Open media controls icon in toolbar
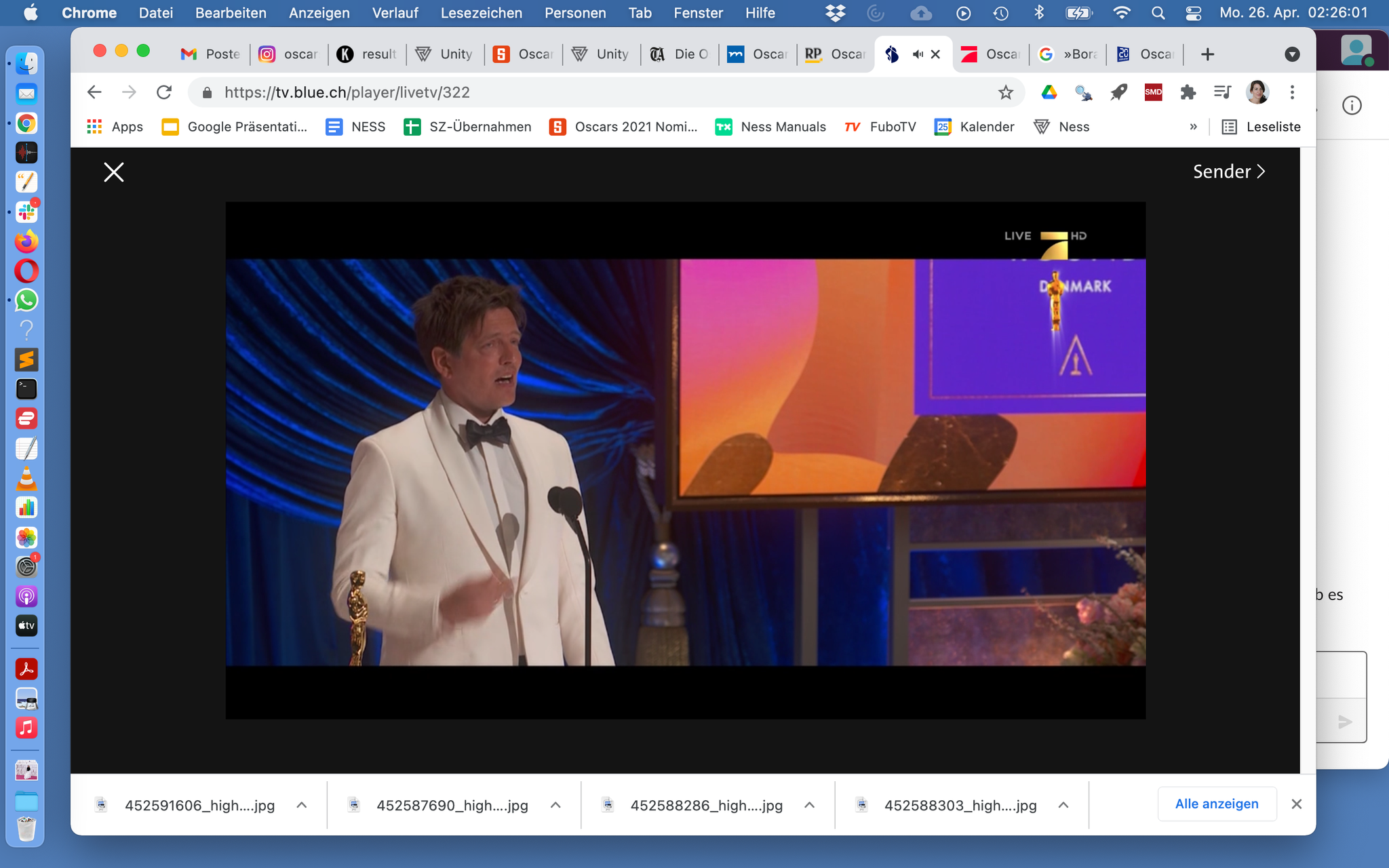1389x868 pixels. pyautogui.click(x=1222, y=92)
